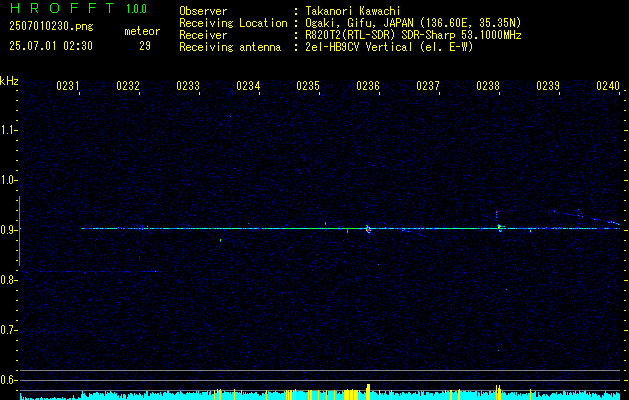629x400 pixels.
Task: Click receiving location Ogaki, Gifu, JAPAN
Action: click(362, 23)
